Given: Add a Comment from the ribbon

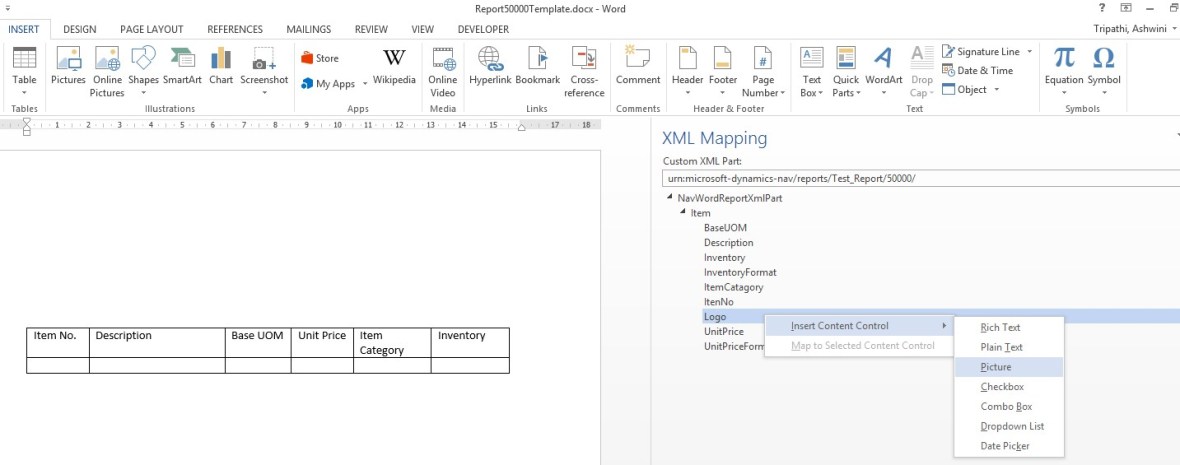Looking at the screenshot, I should [637, 66].
